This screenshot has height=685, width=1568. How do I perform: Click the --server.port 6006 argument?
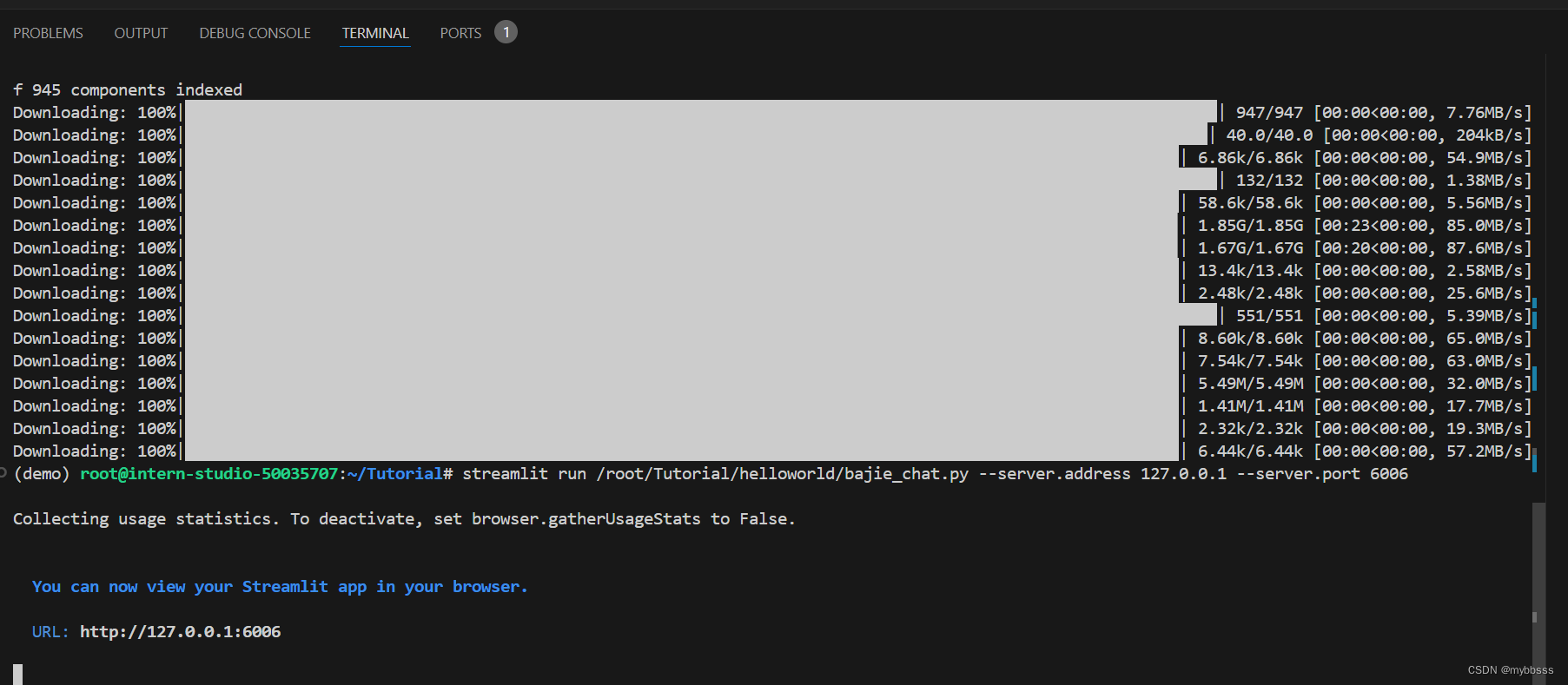[x=1322, y=473]
